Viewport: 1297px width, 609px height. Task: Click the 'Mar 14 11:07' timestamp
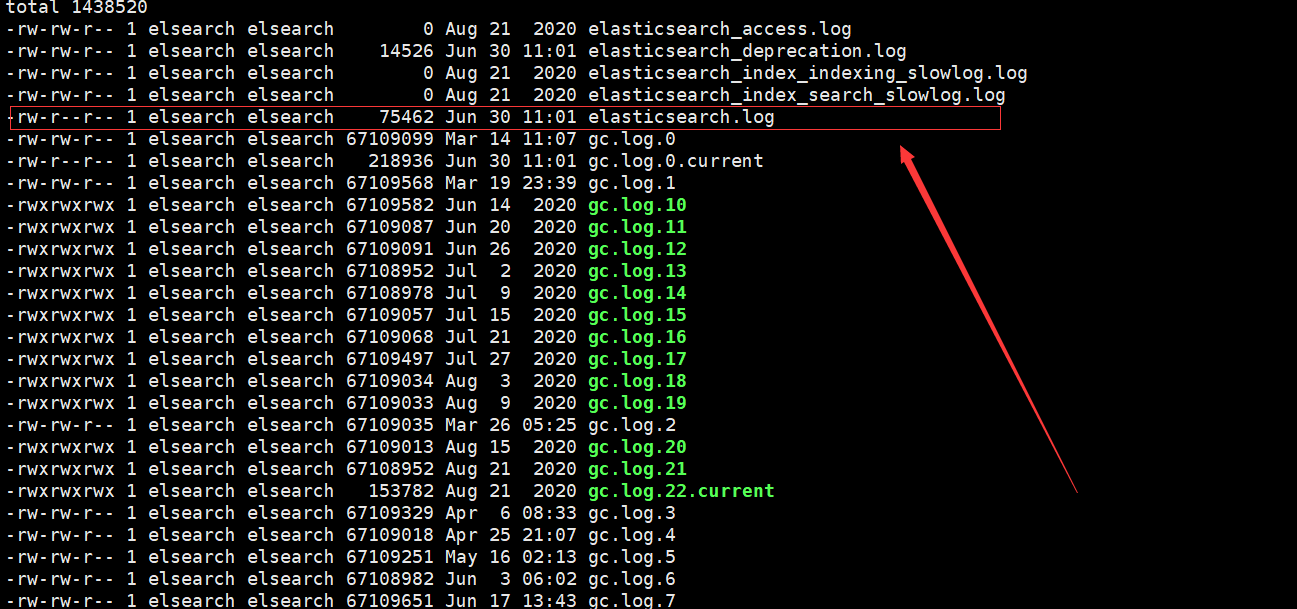coord(511,139)
